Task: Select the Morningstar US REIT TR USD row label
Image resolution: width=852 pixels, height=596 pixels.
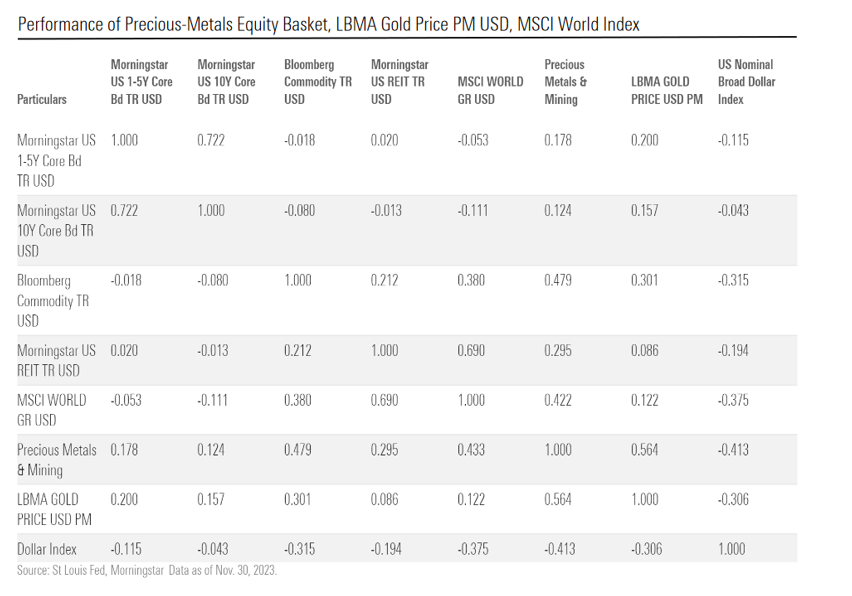Action: pyautogui.click(x=56, y=360)
